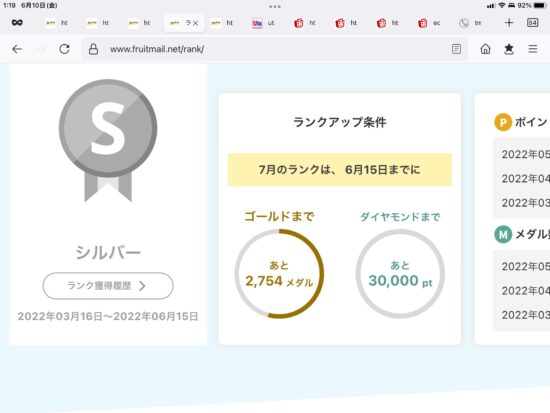Close the current active tab

pyautogui.click(x=195, y=23)
